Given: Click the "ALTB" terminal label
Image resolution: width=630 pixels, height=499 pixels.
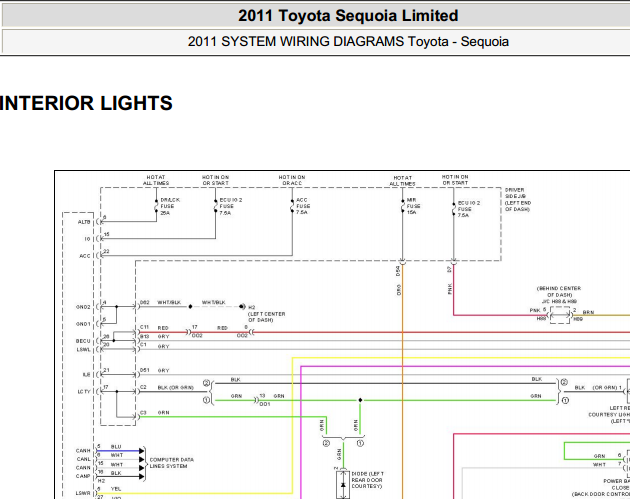Looking at the screenshot, I should [84, 222].
